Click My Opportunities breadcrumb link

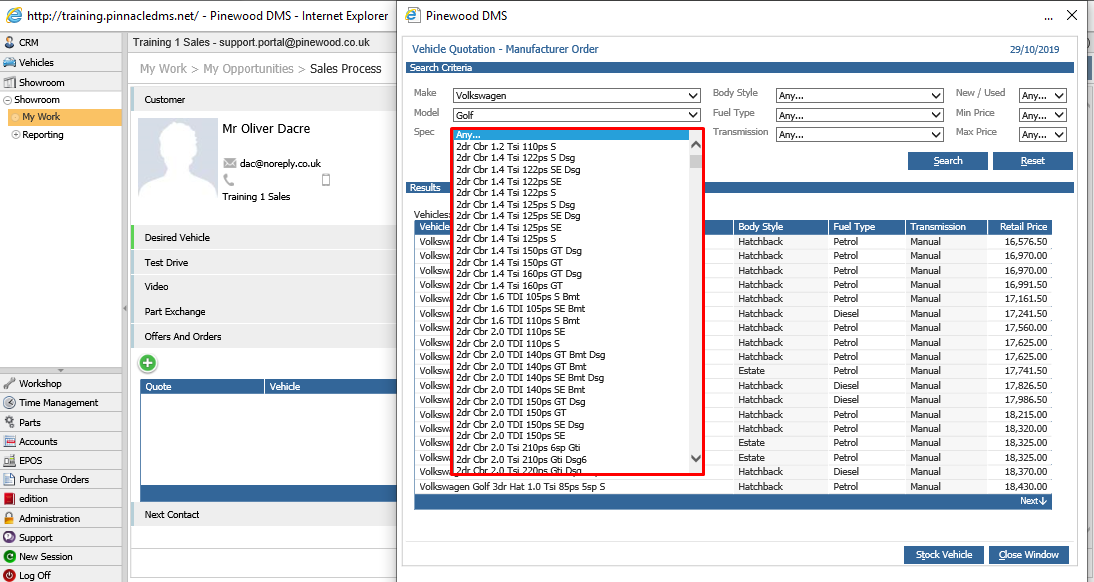pos(248,68)
